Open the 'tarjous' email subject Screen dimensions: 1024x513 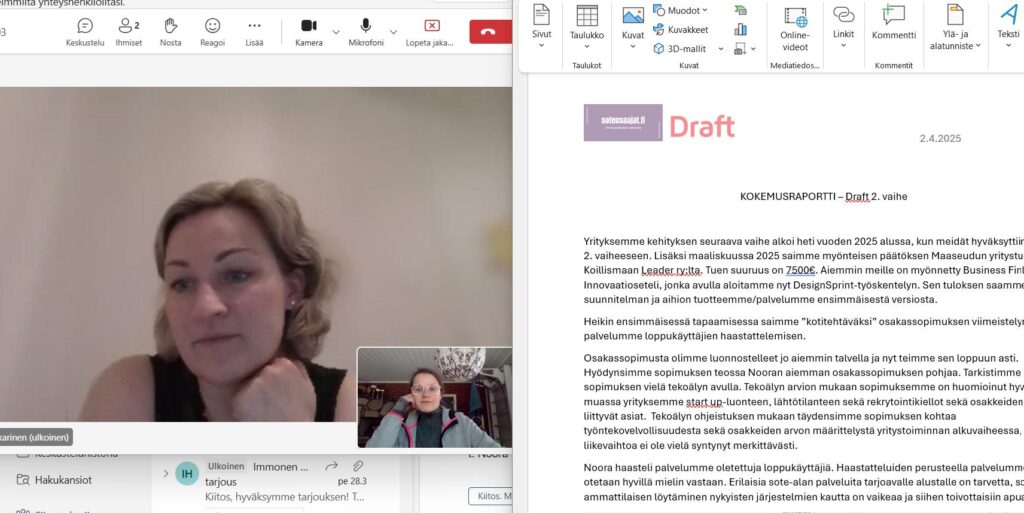pyautogui.click(x=221, y=482)
